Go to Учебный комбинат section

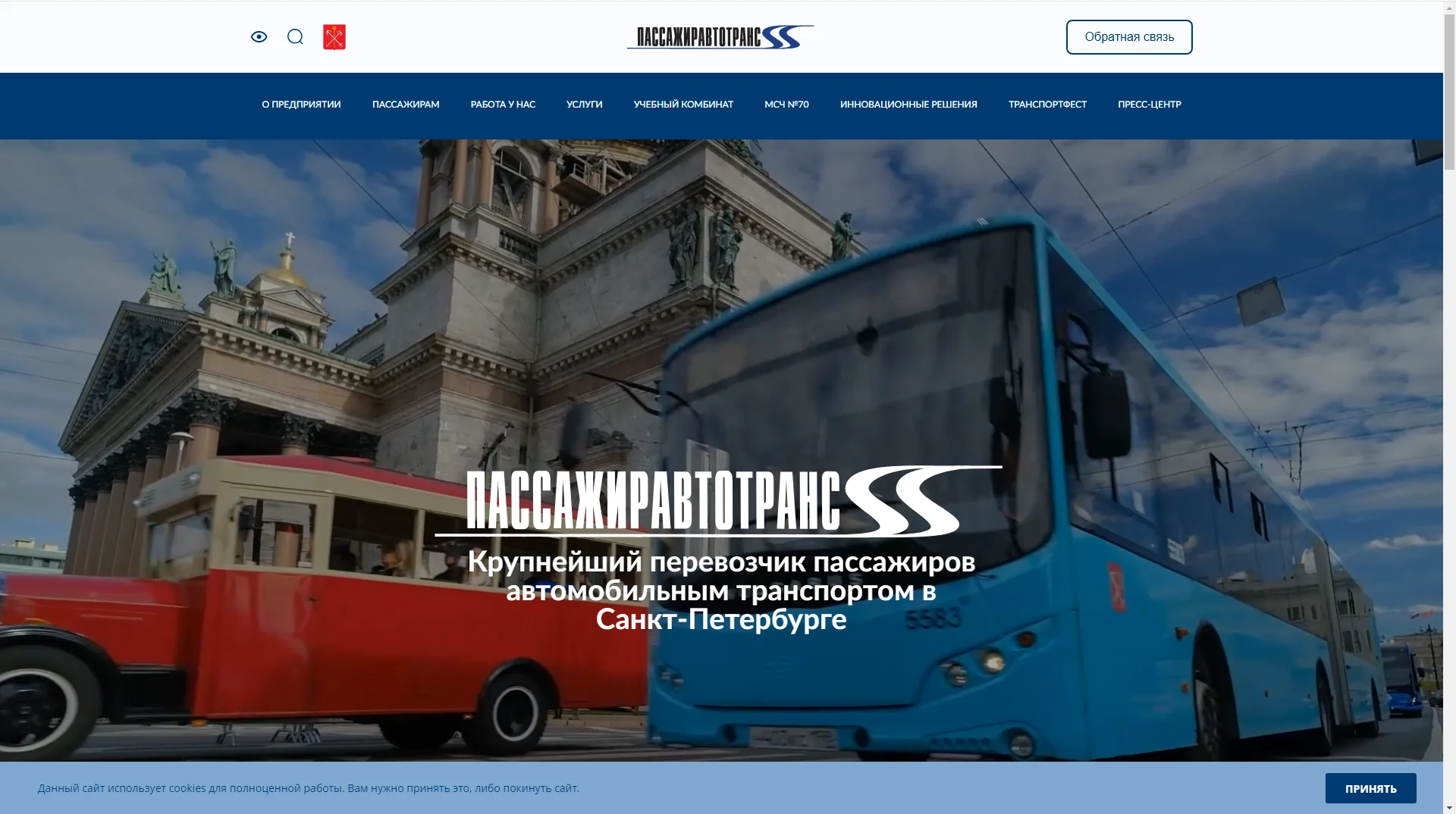(683, 105)
